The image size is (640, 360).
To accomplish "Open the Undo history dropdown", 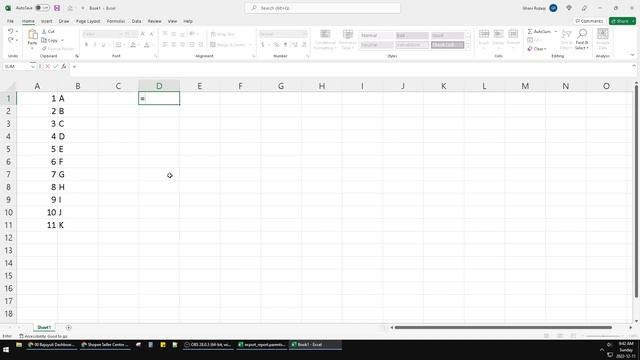I will point(17,31).
